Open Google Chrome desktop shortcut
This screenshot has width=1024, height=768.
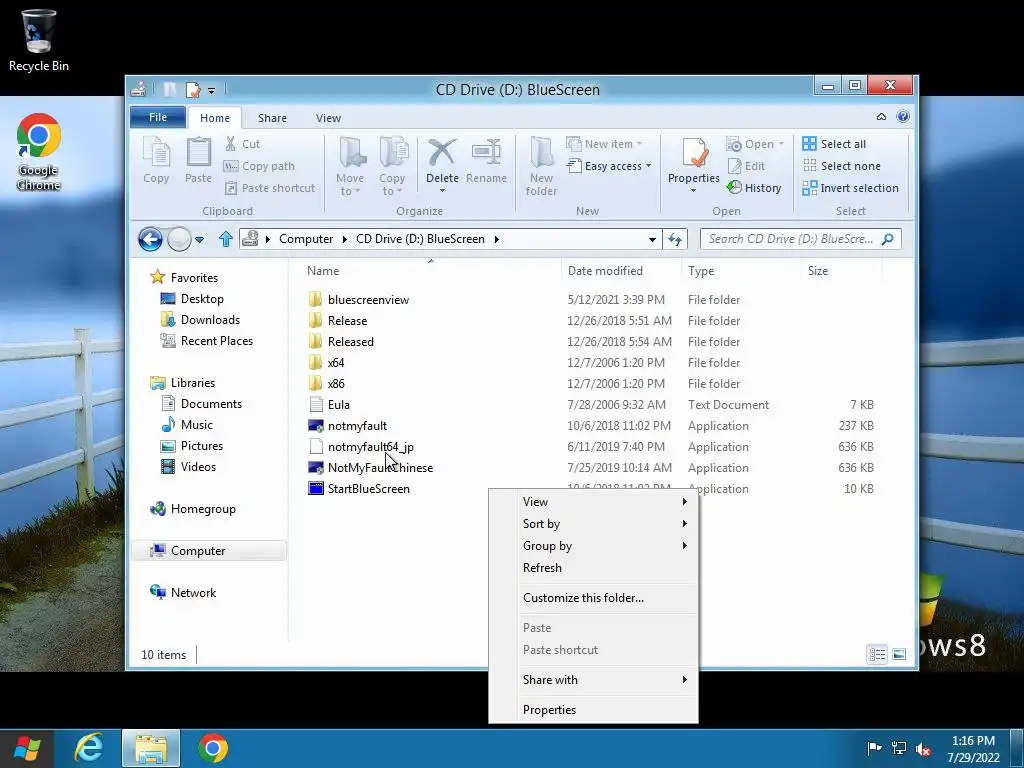(x=39, y=152)
